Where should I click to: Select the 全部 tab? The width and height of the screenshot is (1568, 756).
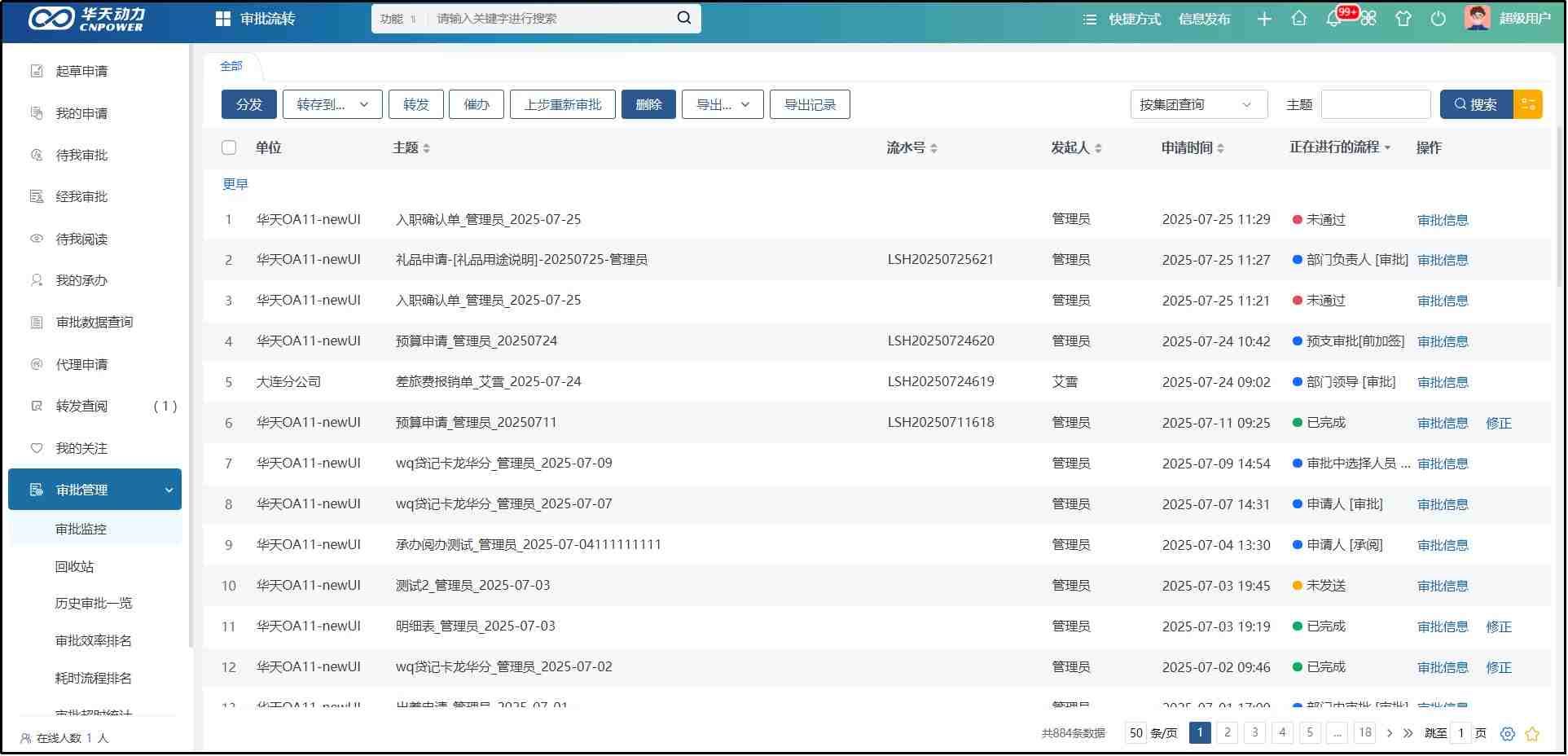pos(231,66)
